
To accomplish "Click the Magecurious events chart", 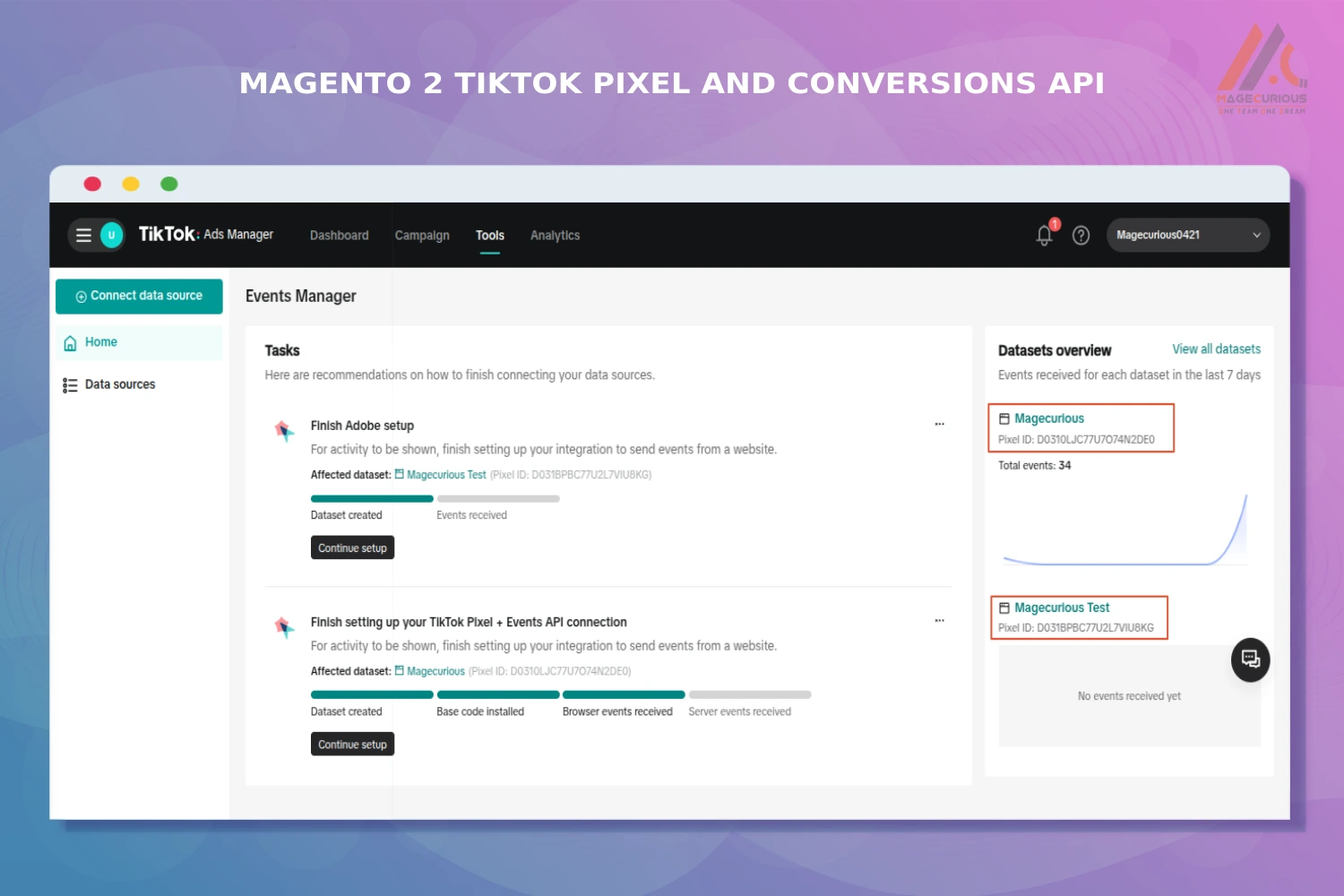I will tap(1124, 529).
